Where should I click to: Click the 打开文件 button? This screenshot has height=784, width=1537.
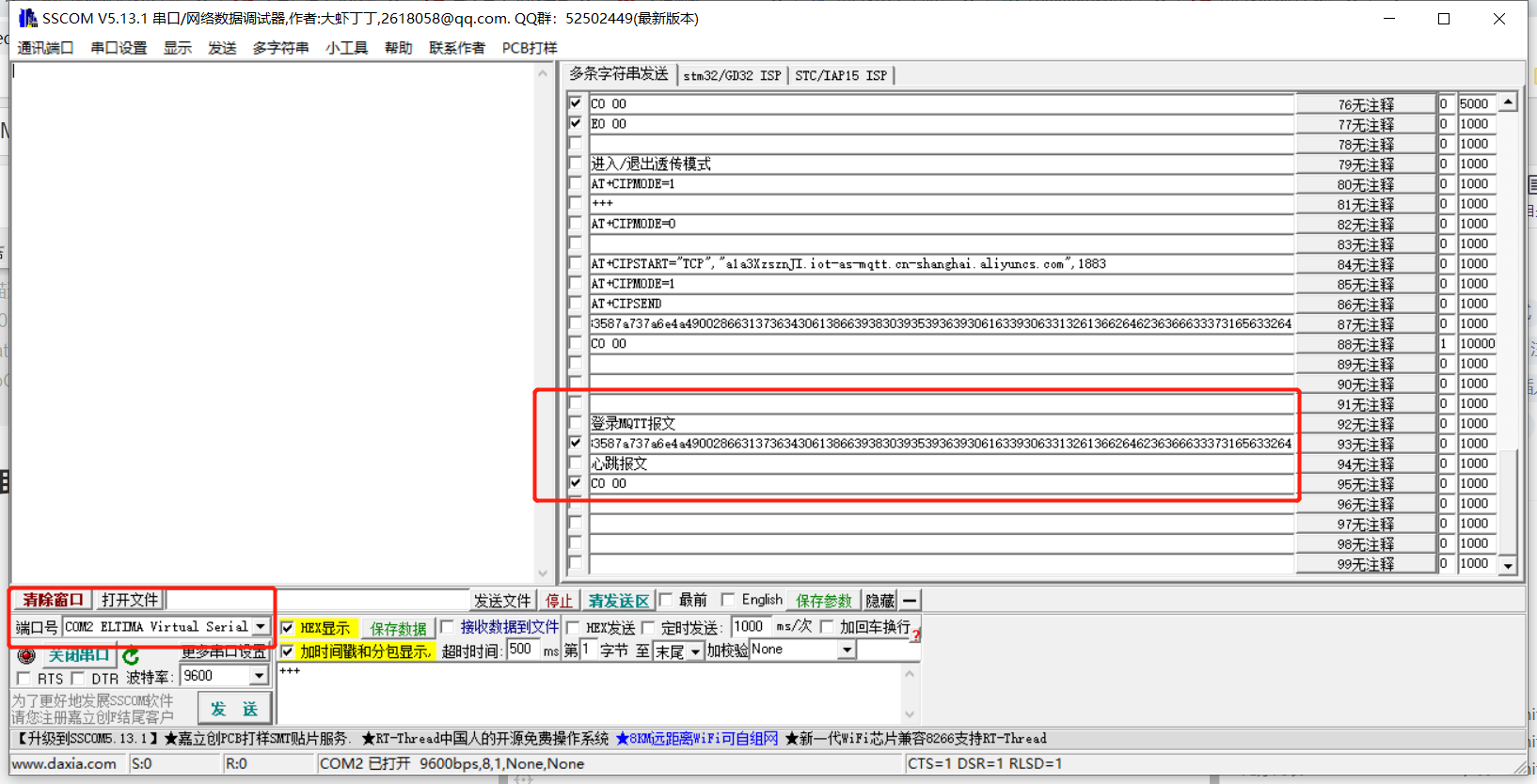[x=130, y=600]
